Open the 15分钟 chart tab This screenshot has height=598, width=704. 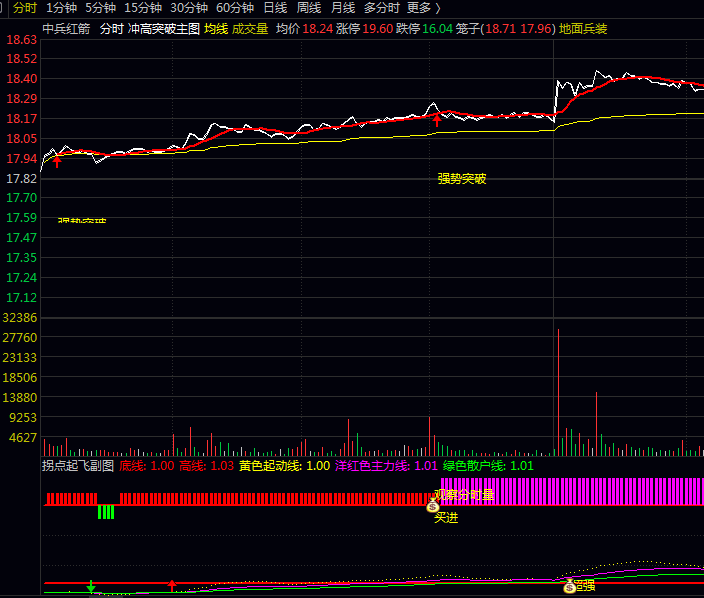pyautogui.click(x=143, y=8)
